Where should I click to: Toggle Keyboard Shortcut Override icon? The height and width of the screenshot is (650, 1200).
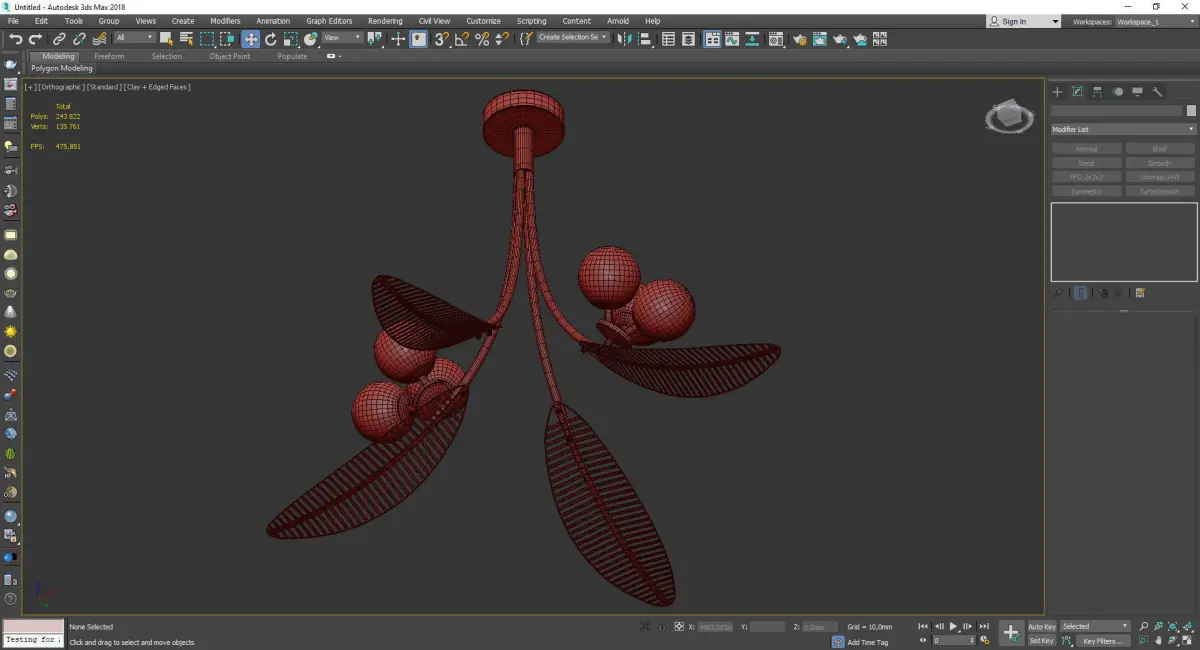(x=419, y=39)
